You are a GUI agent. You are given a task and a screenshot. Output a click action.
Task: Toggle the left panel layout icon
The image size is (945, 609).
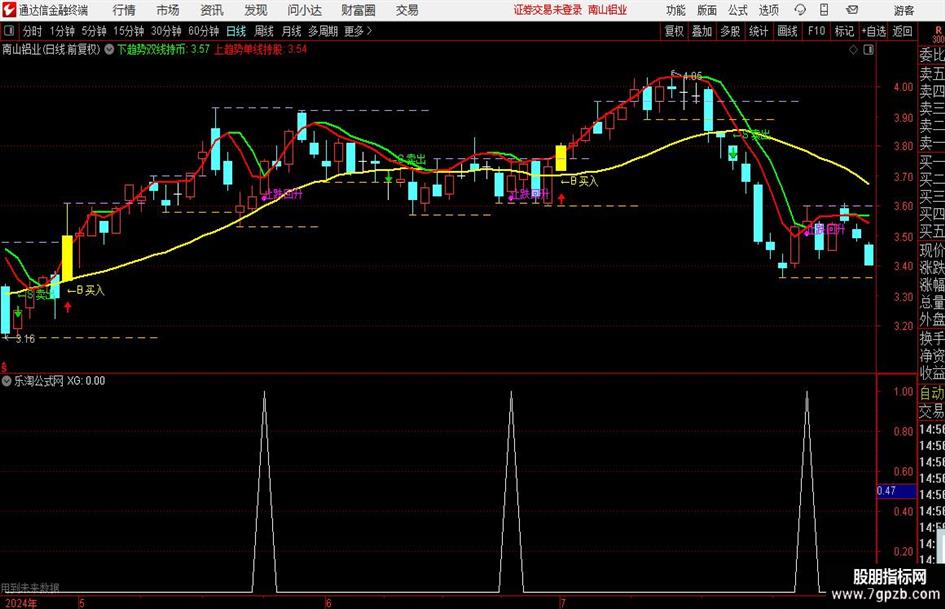[9, 31]
